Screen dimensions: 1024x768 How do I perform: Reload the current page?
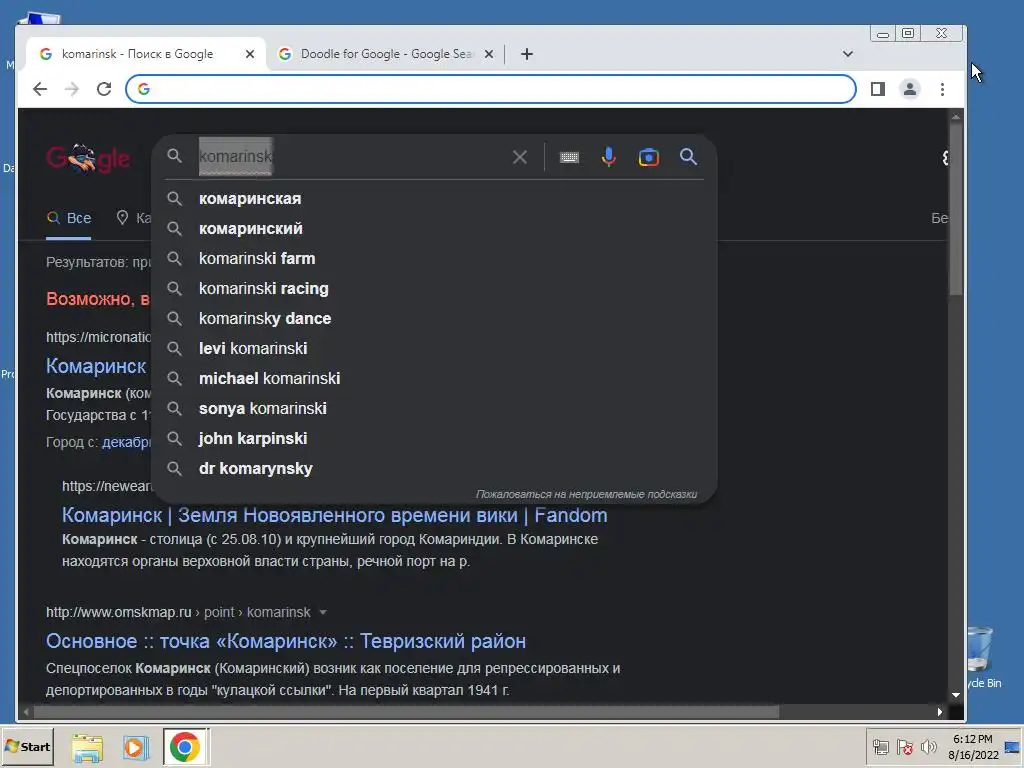[104, 89]
